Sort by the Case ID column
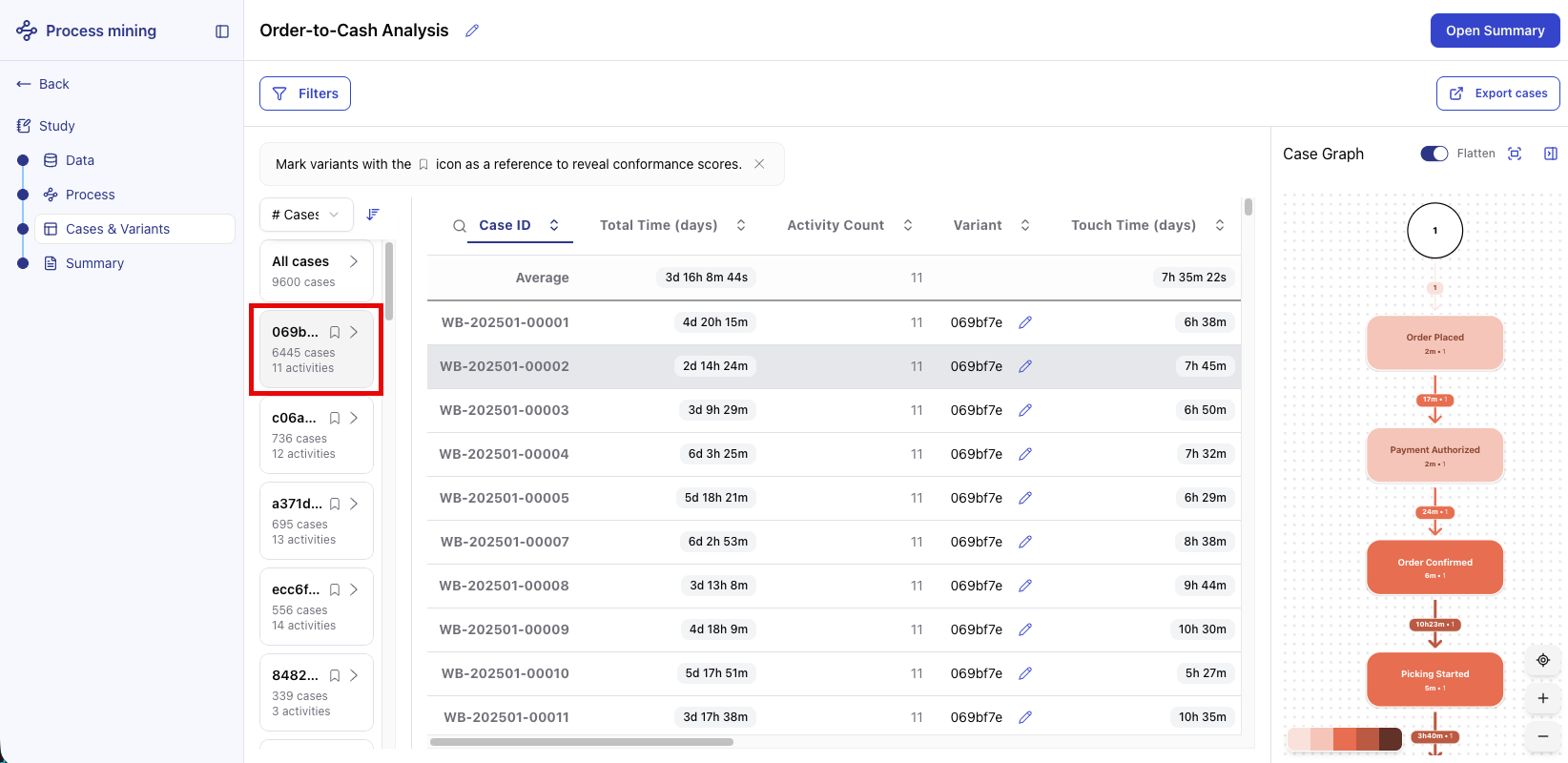 [x=554, y=225]
